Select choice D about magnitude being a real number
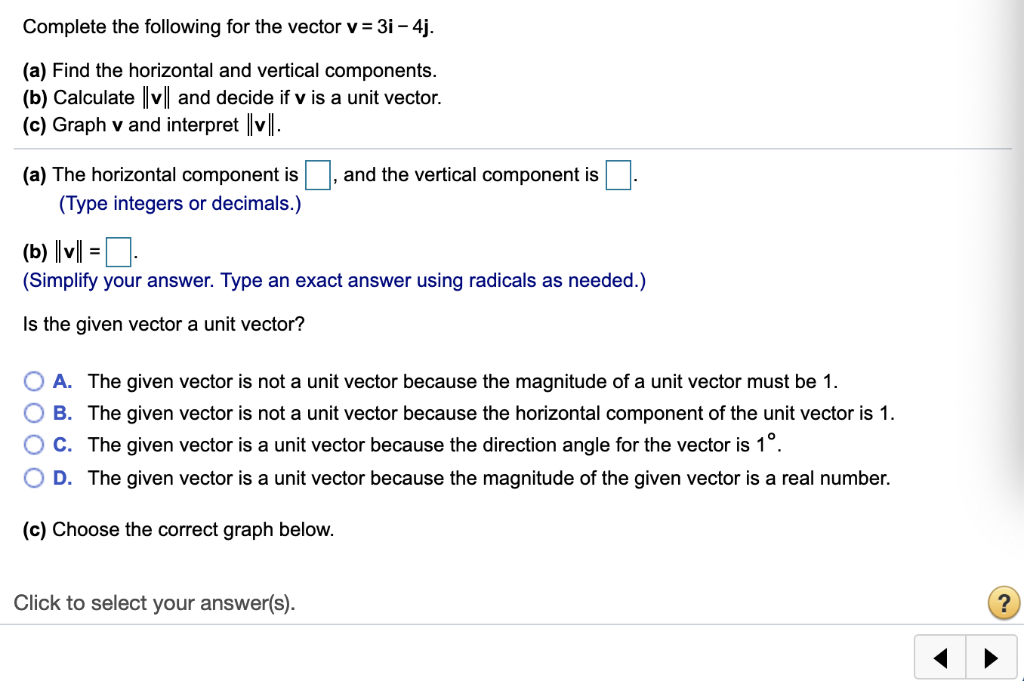The image size is (1024, 681). pyautogui.click(x=33, y=478)
